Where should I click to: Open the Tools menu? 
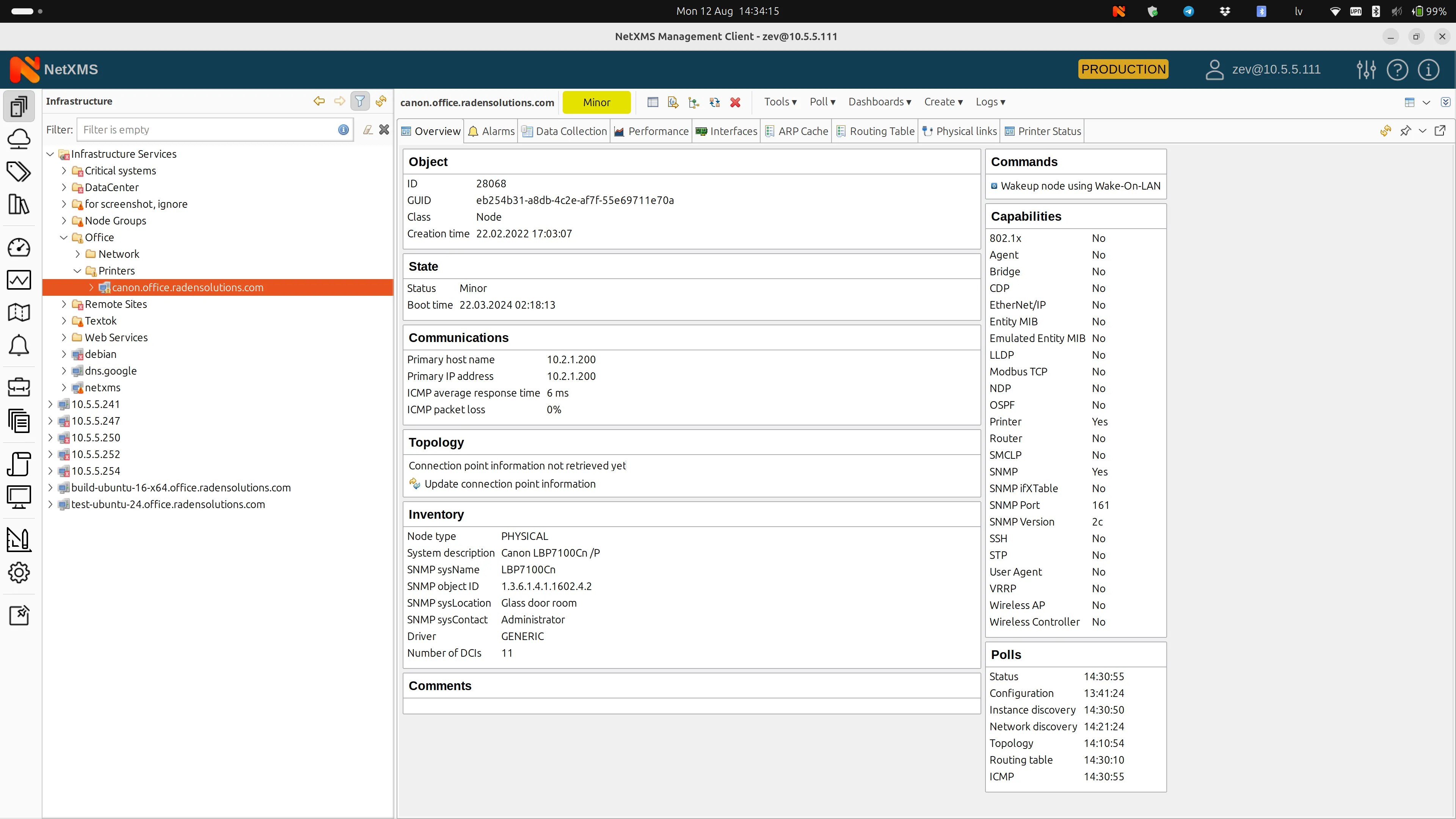[780, 102]
